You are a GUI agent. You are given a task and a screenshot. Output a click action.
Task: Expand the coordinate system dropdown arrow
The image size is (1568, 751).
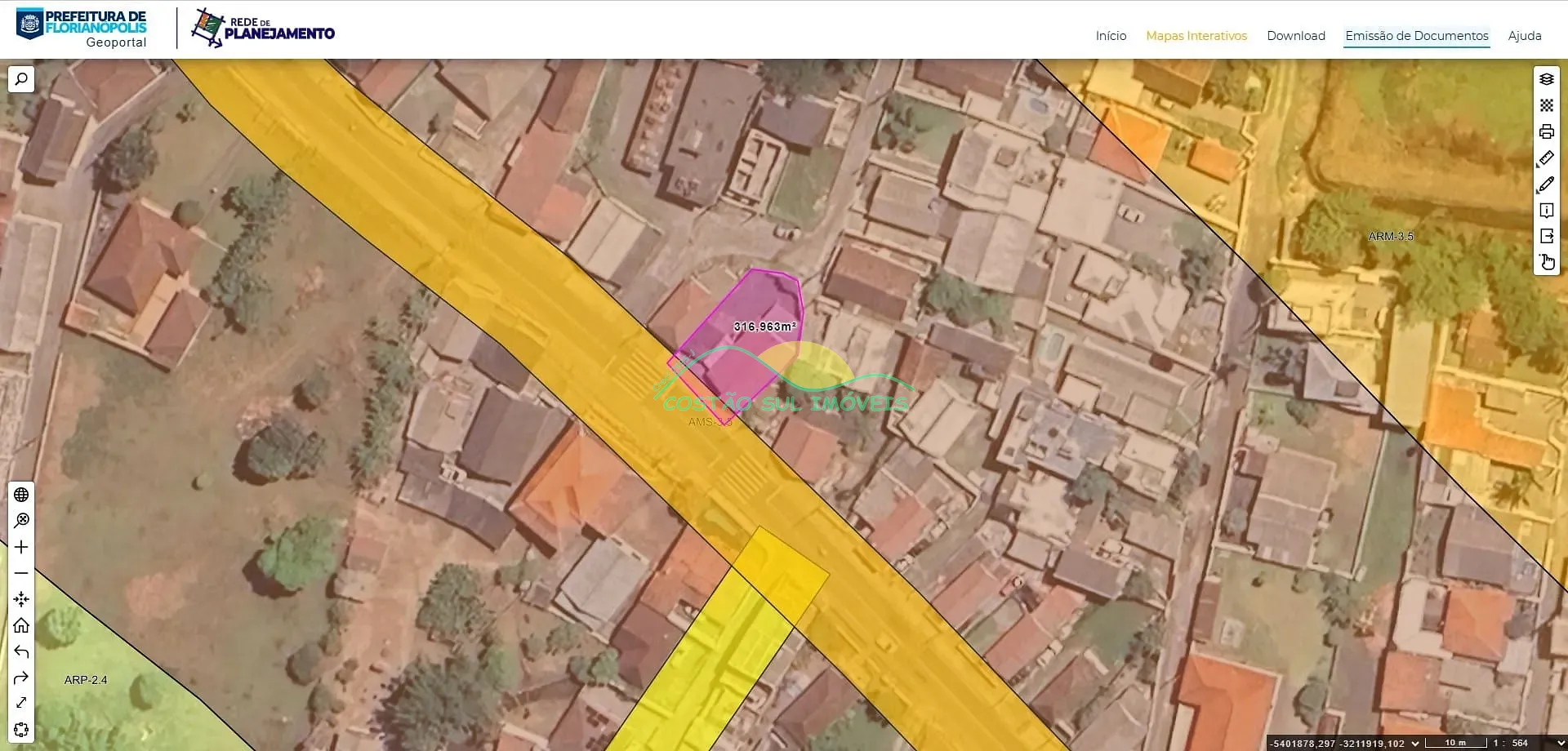(1415, 743)
